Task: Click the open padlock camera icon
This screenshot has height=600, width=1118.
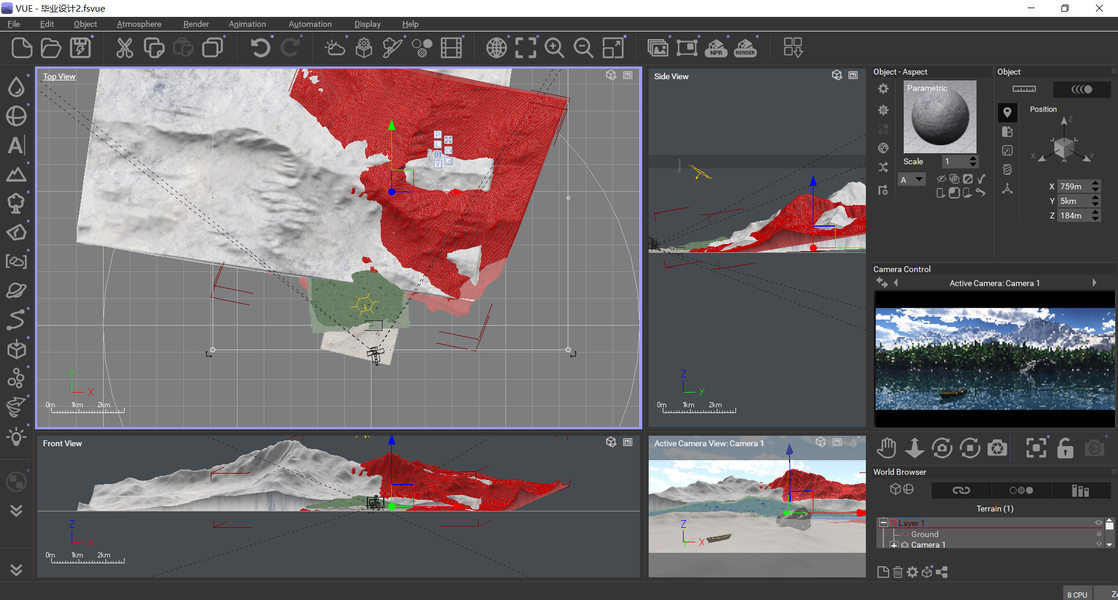Action: (x=1065, y=448)
